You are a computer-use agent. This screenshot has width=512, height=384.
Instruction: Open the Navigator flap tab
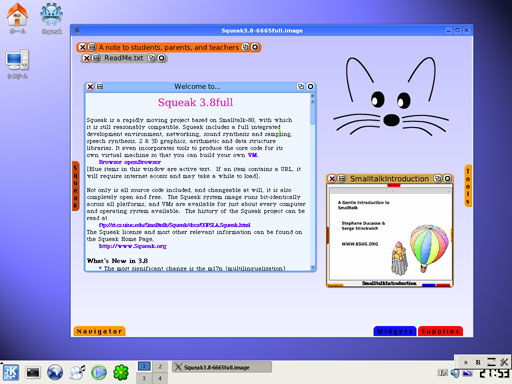[99, 331]
